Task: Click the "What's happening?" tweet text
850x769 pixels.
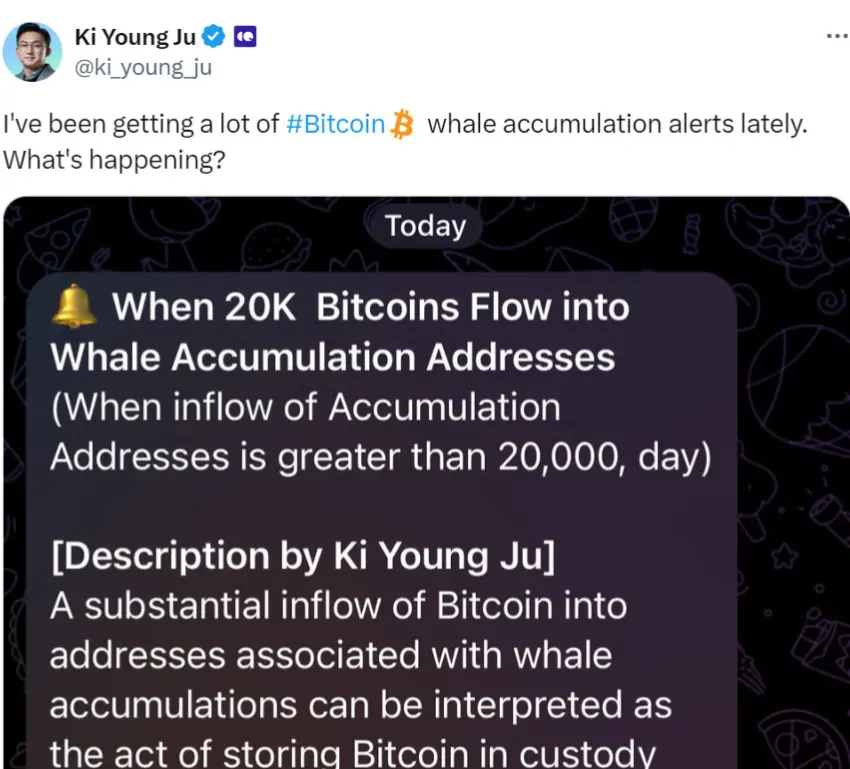Action: click(114, 160)
